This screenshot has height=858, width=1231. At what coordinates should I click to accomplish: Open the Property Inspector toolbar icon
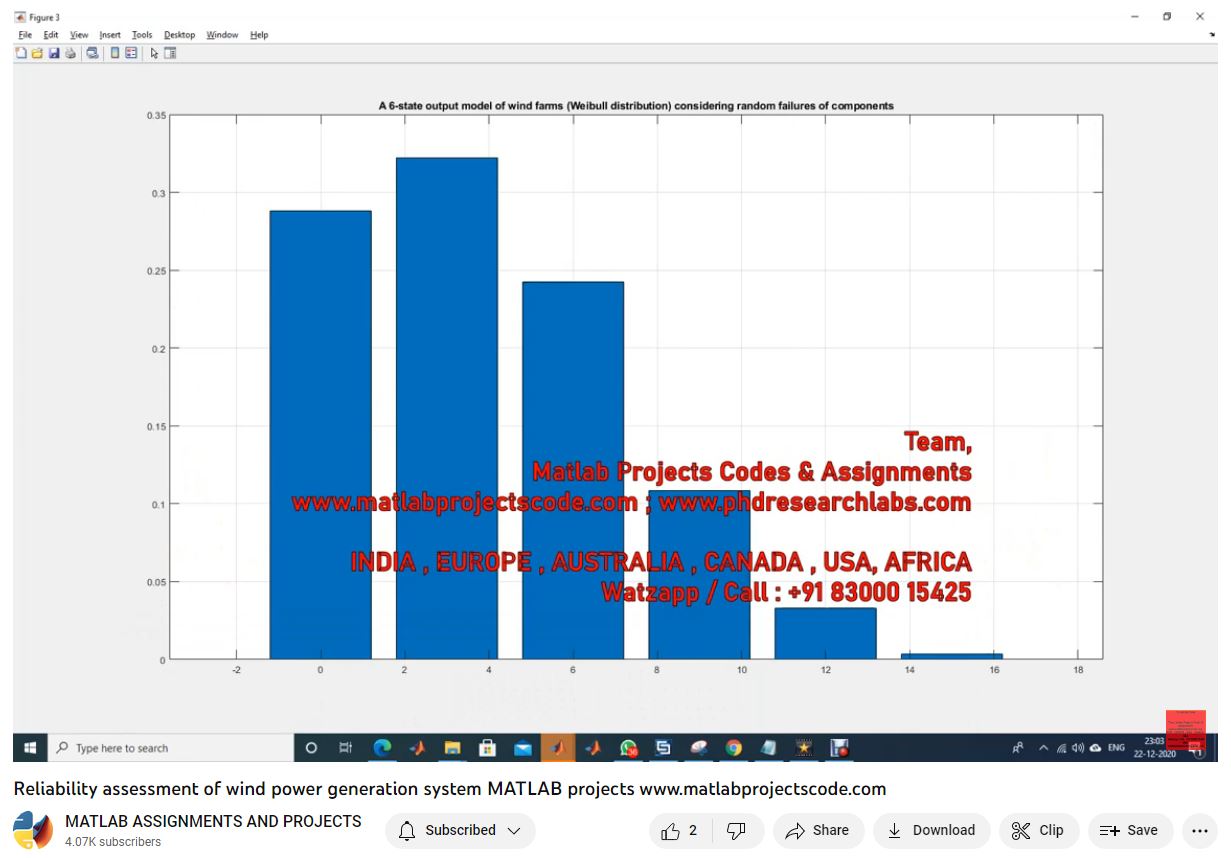coord(170,53)
